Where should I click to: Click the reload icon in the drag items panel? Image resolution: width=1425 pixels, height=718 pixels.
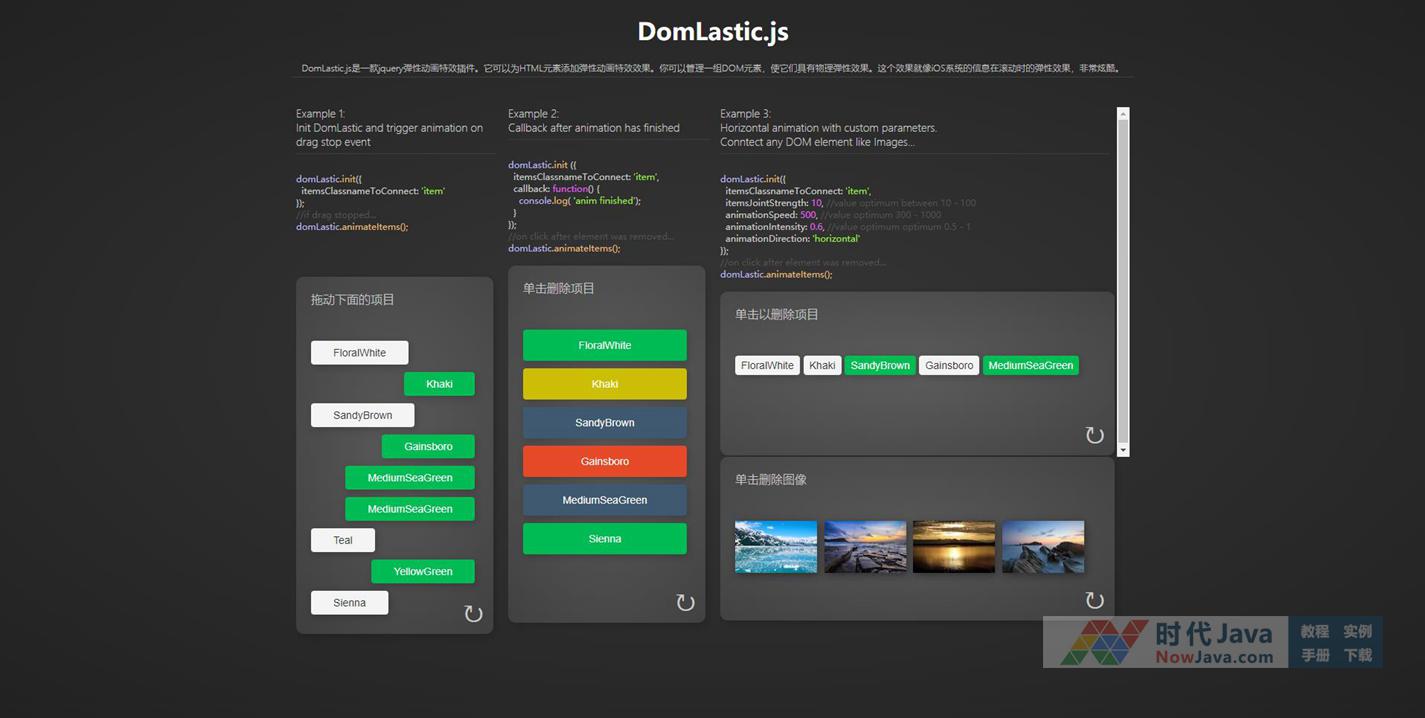pos(473,614)
